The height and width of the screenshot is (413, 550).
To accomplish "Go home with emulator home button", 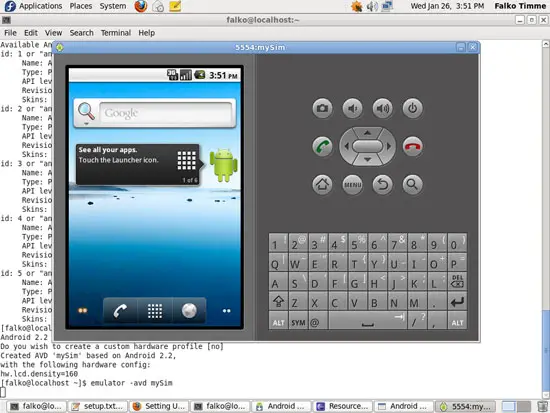I will 322,184.
